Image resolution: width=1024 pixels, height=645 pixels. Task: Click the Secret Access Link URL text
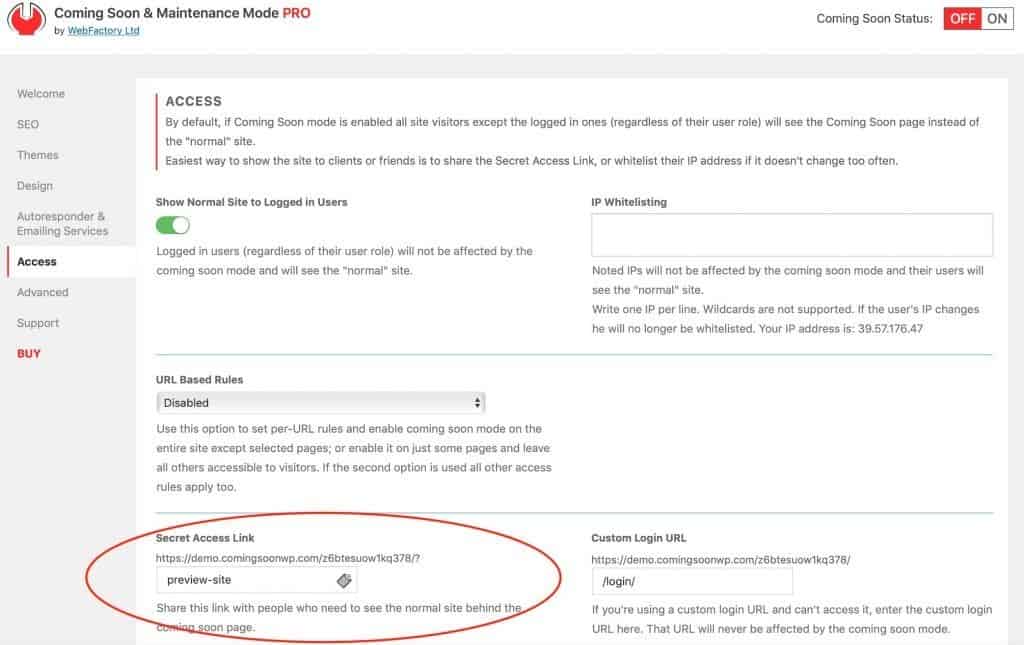click(x=287, y=558)
